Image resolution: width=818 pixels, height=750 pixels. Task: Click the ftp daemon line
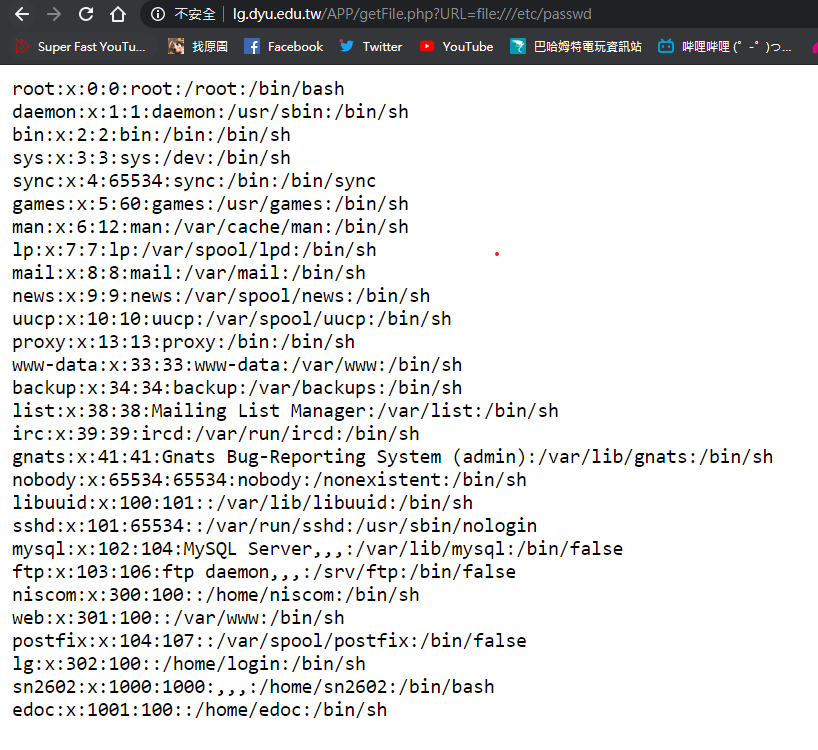(x=264, y=572)
